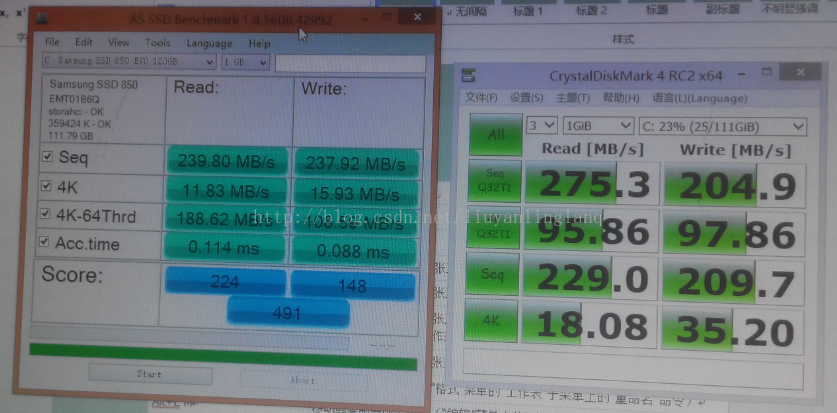Expand the C: 23% (25/111GiB) drive dropdown
Image resolution: width=837 pixels, height=413 pixels.
723,127
